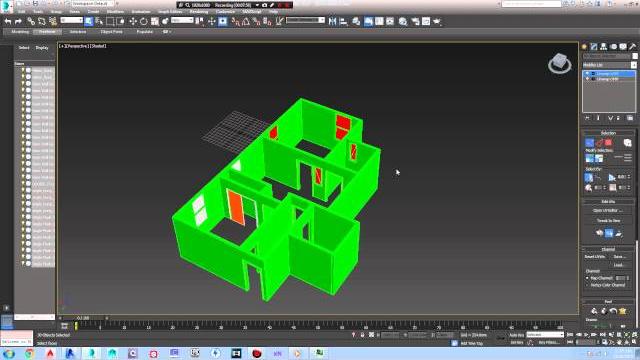Activate the Select and Rotate tool
Viewport: 640px width, 360px height.
(144, 21)
